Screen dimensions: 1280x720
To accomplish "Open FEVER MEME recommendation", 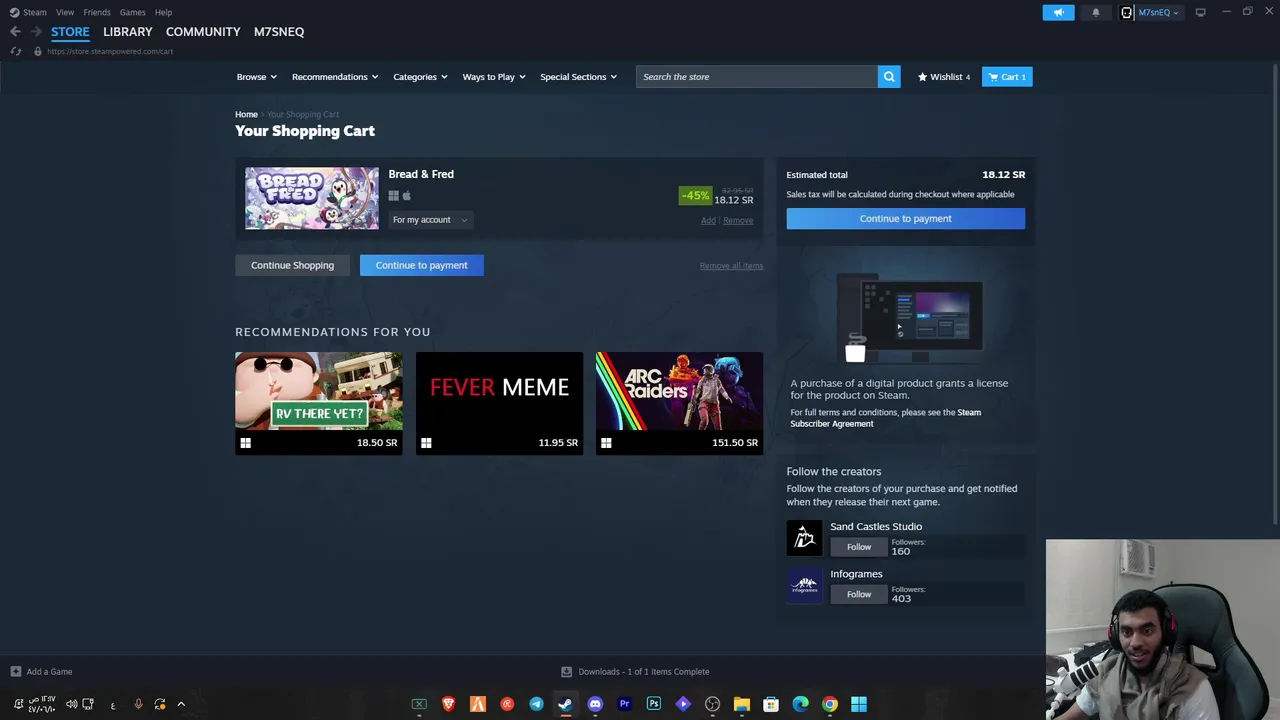I will pos(499,403).
